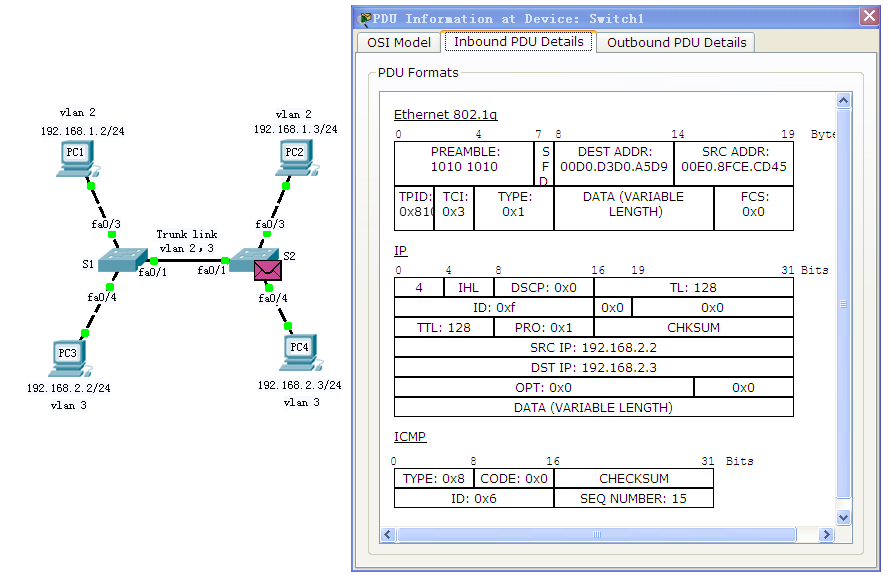The width and height of the screenshot is (889, 575).
Task: Click the 192.168.2.2/24 label below PC3
Action: click(x=69, y=388)
